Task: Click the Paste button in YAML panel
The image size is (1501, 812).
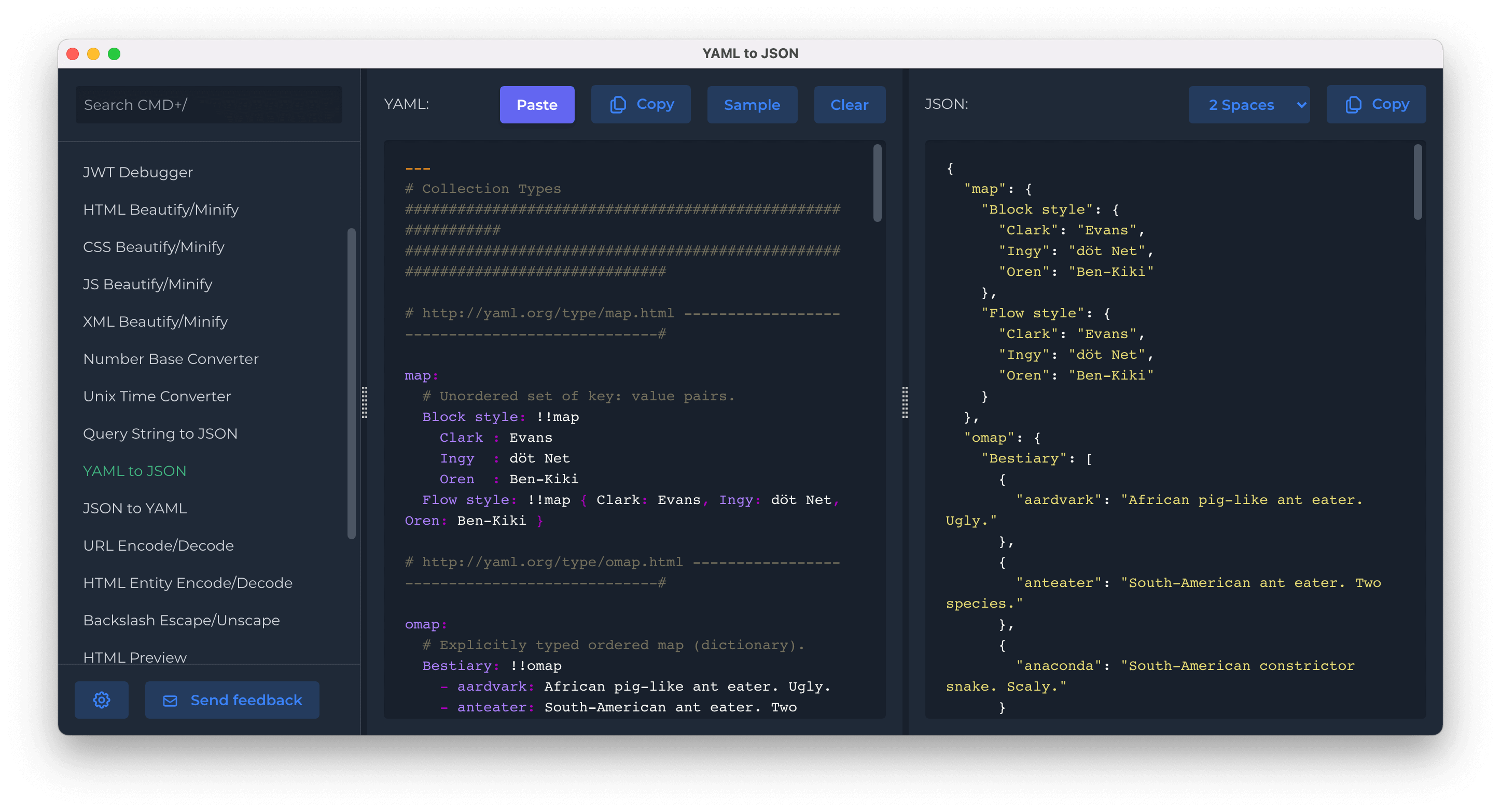Action: tap(537, 103)
